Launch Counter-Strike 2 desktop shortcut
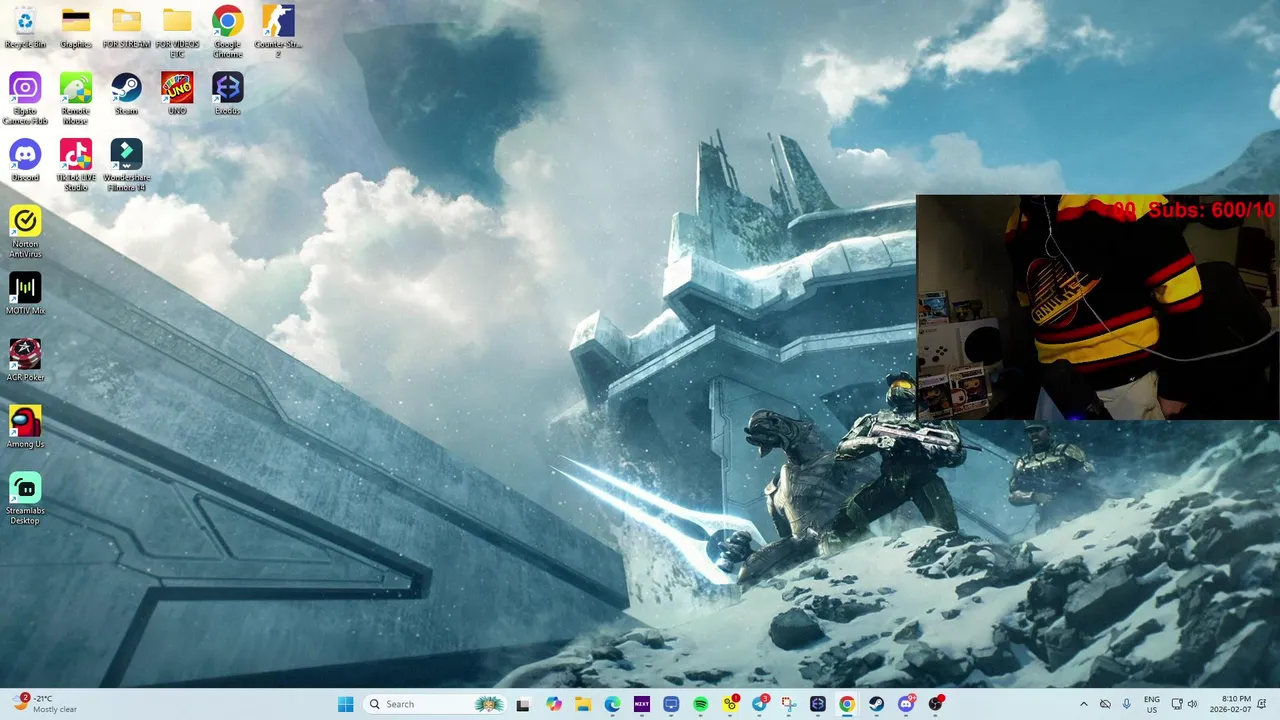Screen dimensions: 1280x720 (278, 32)
